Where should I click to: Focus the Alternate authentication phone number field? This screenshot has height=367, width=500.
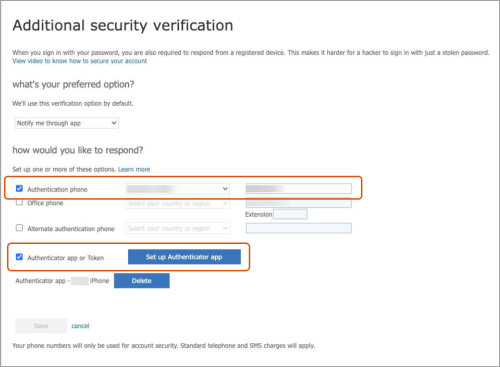(299, 228)
